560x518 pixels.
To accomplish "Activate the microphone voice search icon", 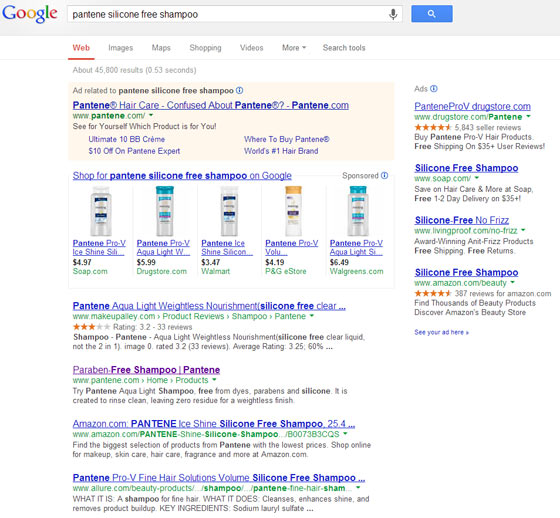I will point(393,14).
